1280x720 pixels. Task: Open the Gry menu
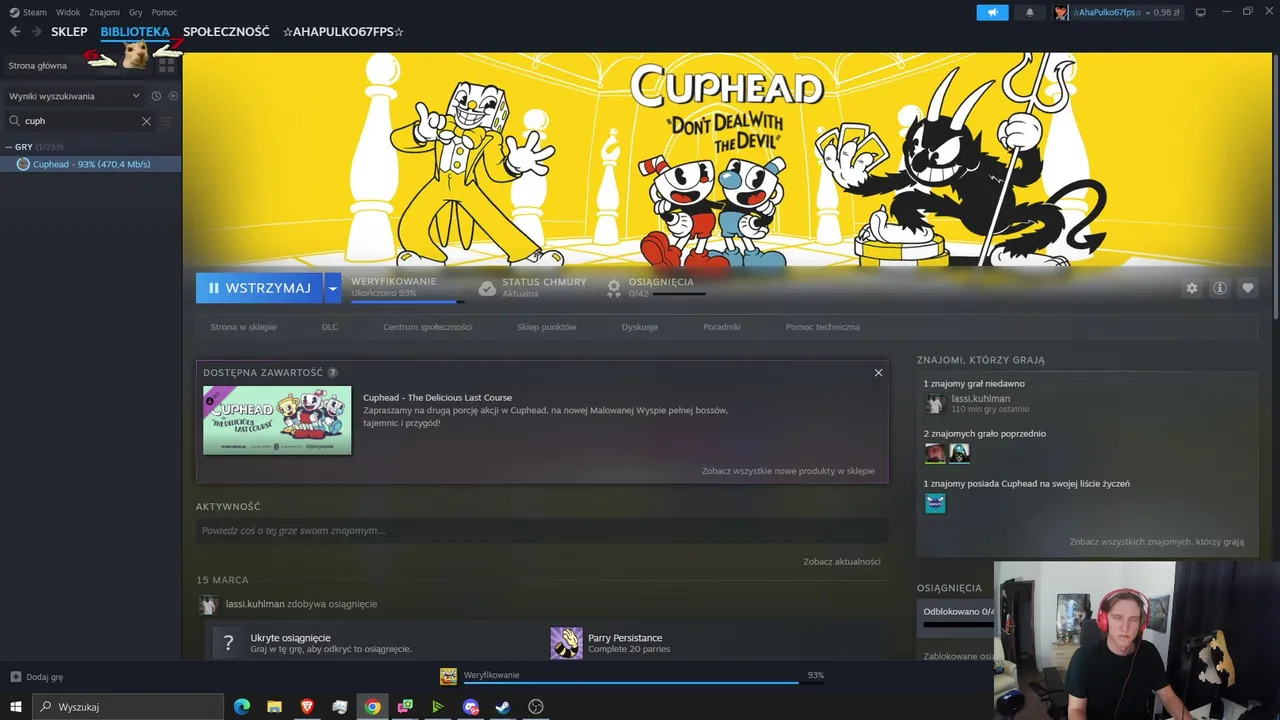[x=136, y=12]
